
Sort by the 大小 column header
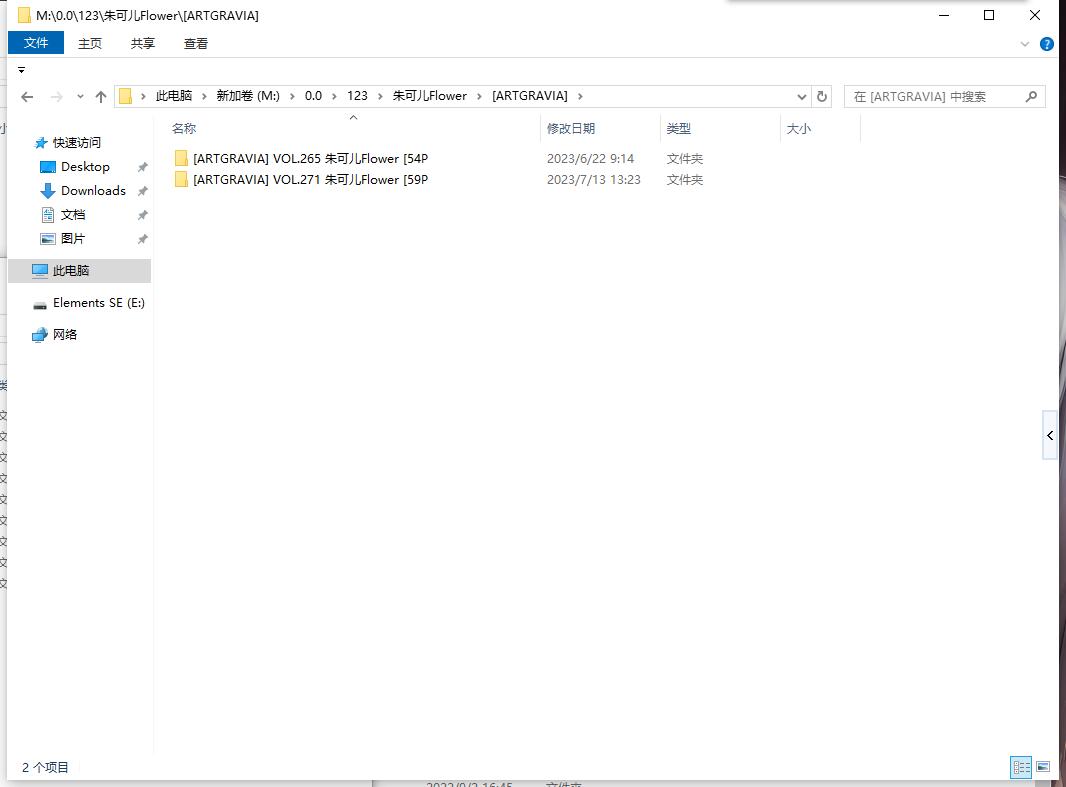[799, 128]
